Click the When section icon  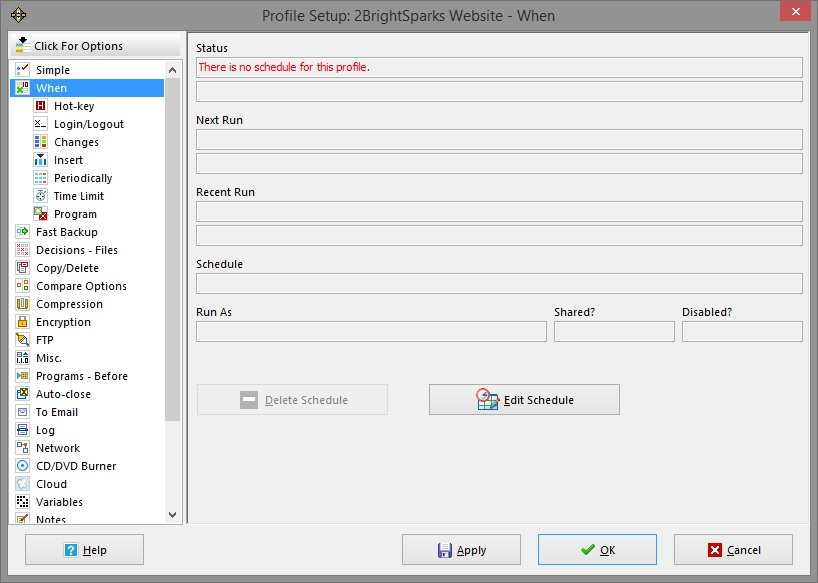[x=22, y=88]
